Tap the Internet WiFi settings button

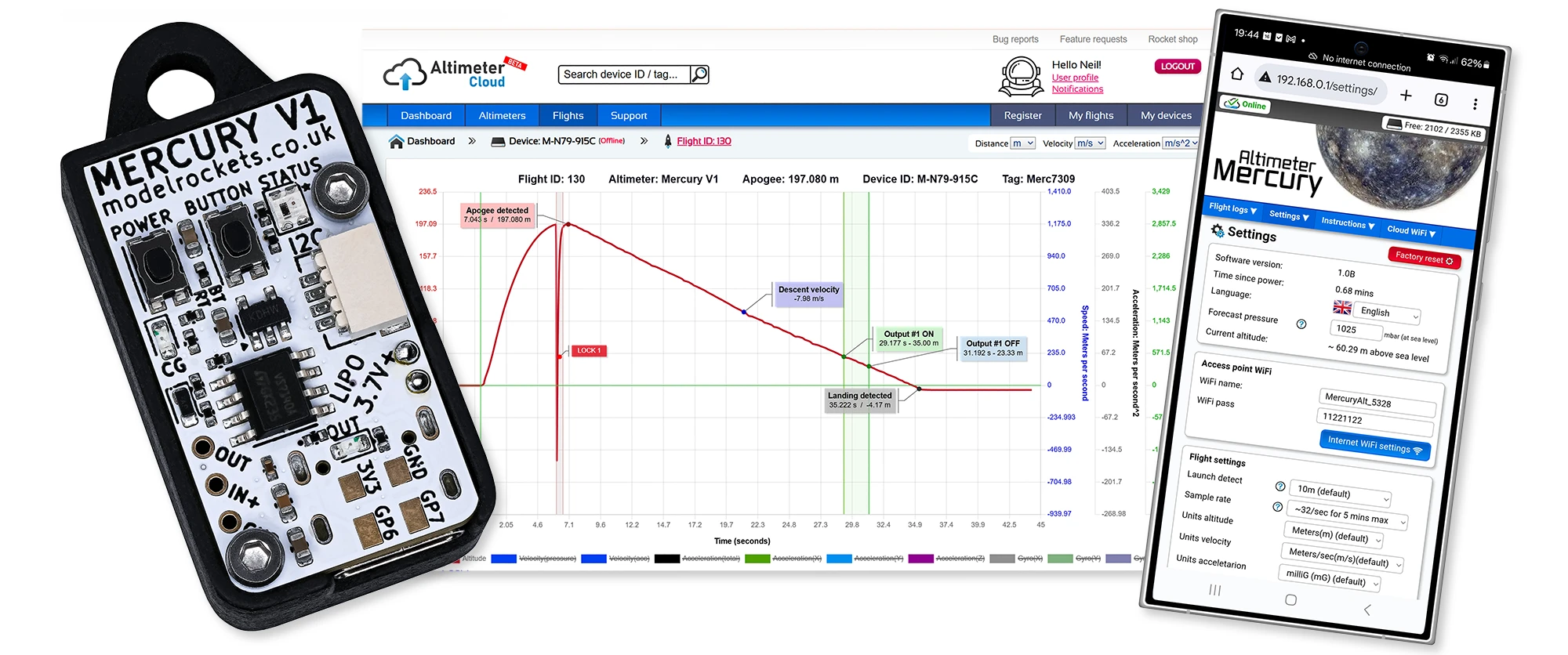pyautogui.click(x=1375, y=445)
